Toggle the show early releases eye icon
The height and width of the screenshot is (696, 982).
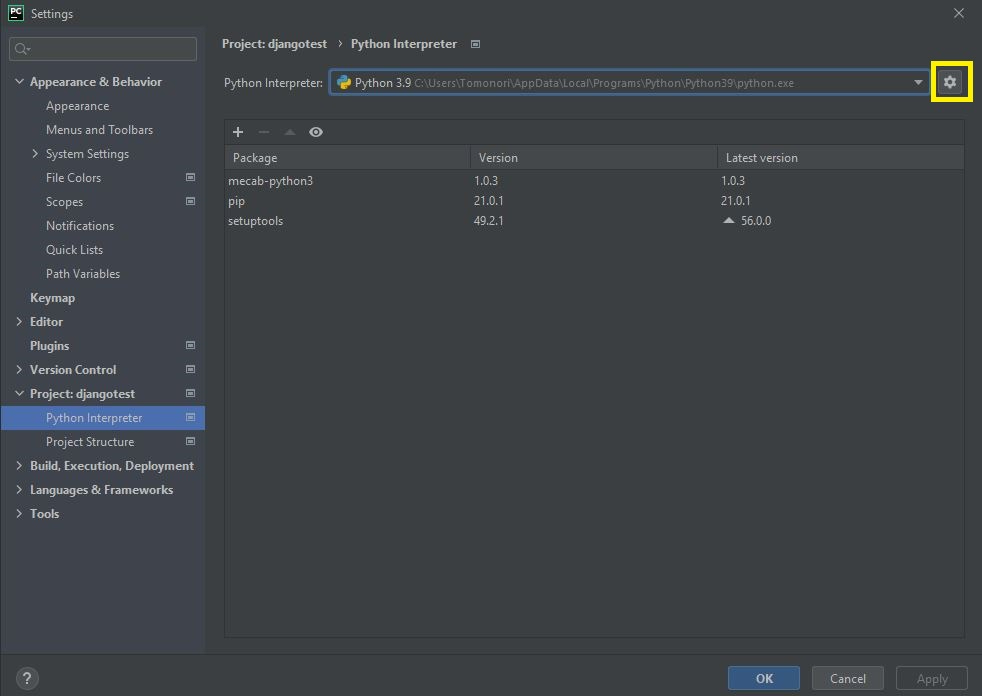[x=316, y=132]
